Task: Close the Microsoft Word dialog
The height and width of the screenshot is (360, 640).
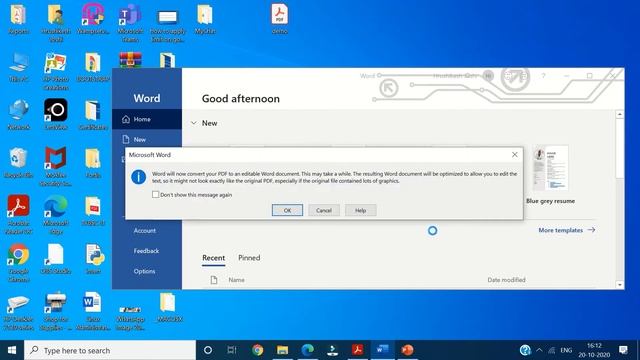Action: tap(515, 155)
